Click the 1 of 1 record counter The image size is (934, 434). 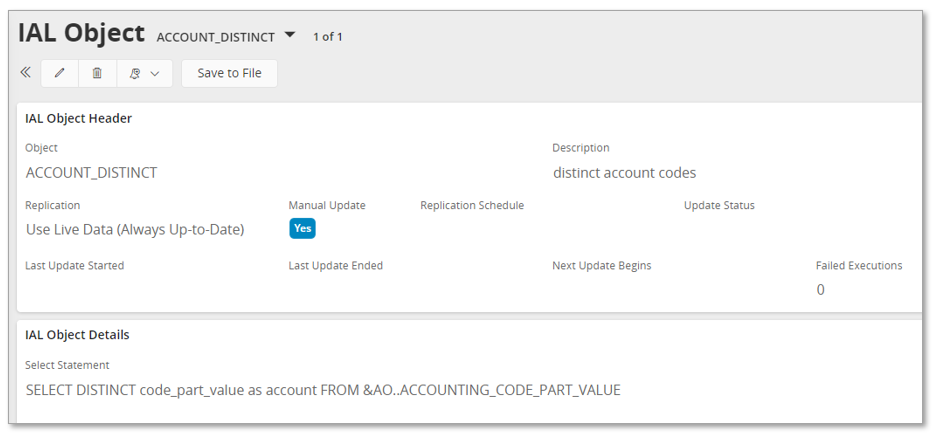click(328, 37)
